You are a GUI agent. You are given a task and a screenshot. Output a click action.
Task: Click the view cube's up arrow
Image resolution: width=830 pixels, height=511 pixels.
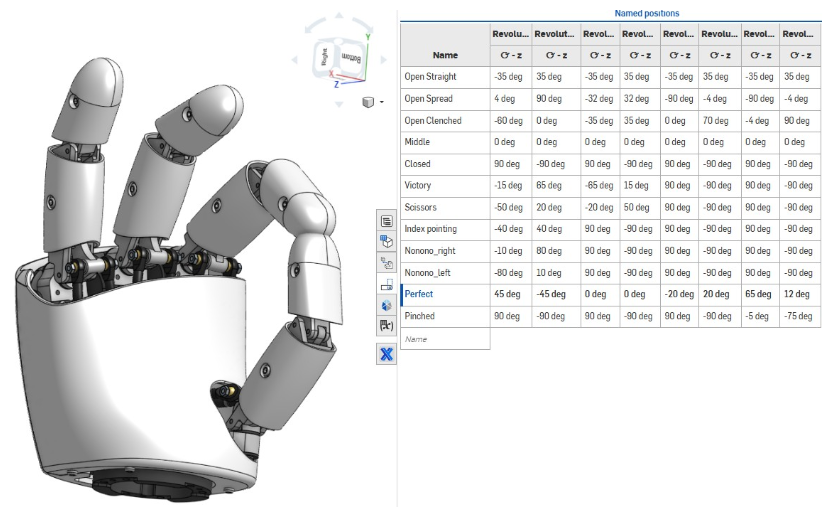coord(339,15)
